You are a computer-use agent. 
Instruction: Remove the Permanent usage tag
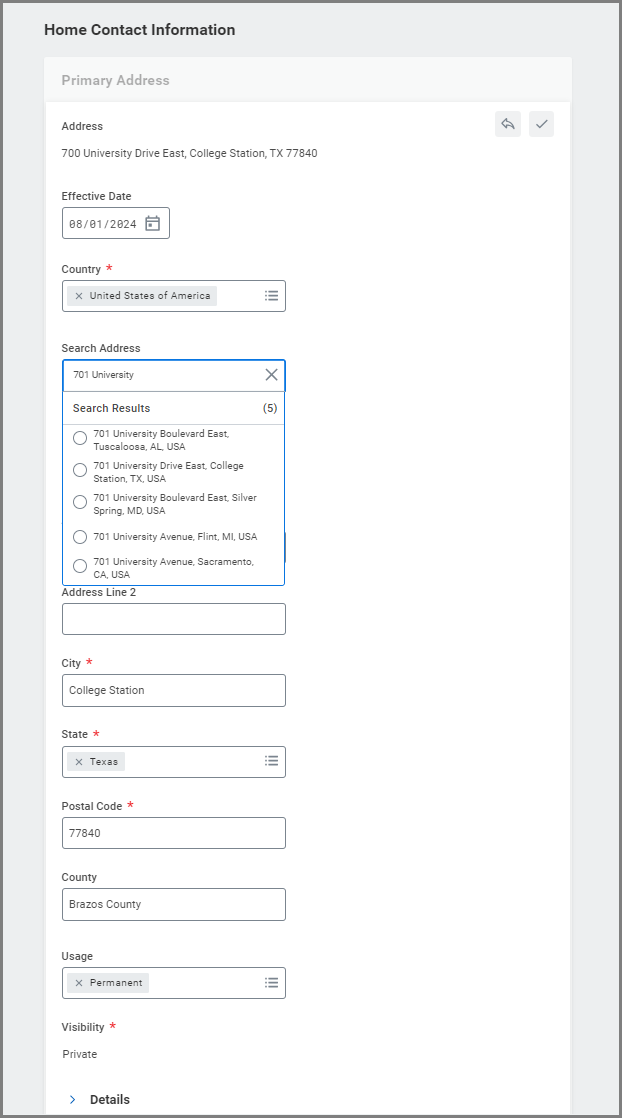79,983
